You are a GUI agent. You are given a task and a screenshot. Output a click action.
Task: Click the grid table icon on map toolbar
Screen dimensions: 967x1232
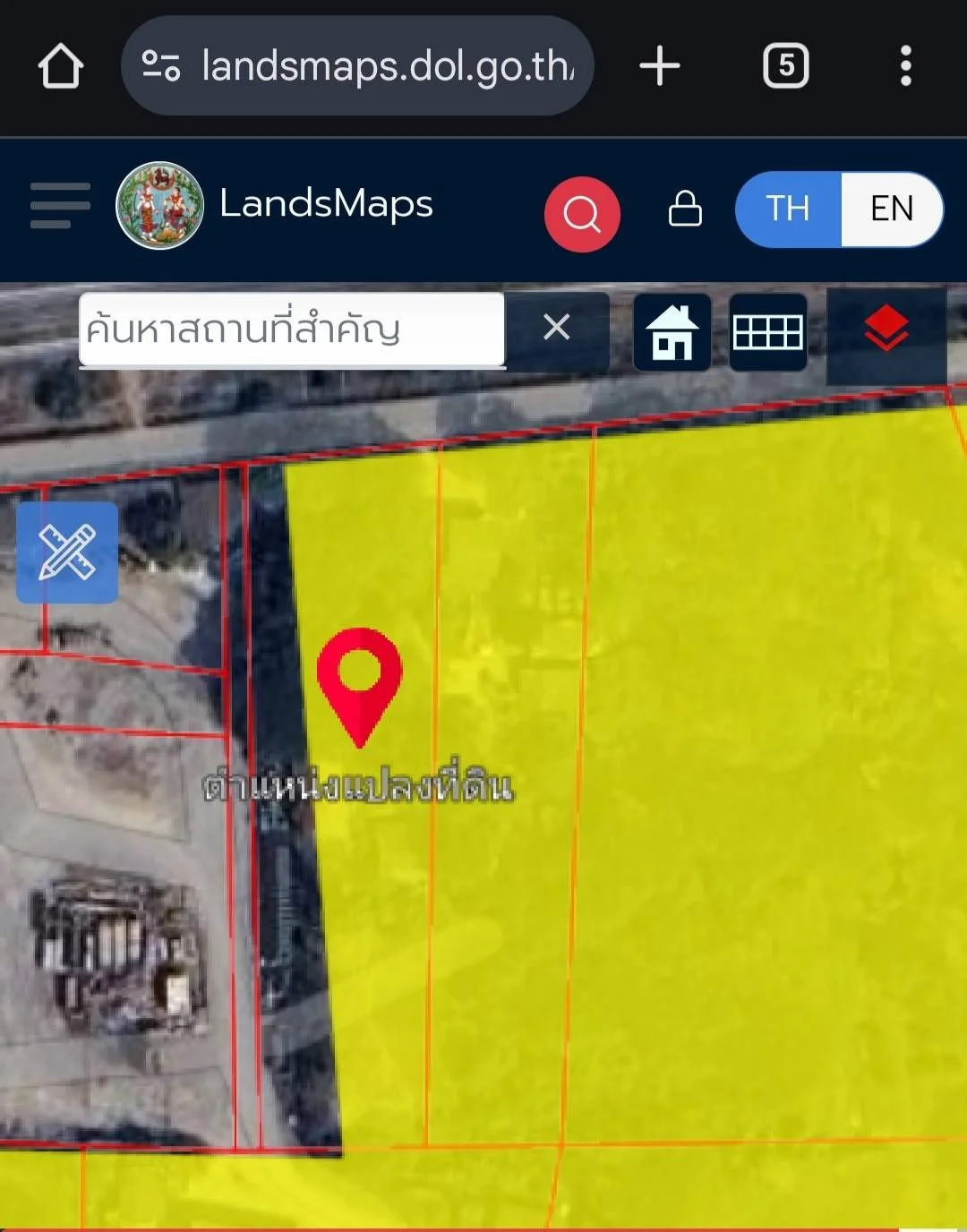click(767, 332)
